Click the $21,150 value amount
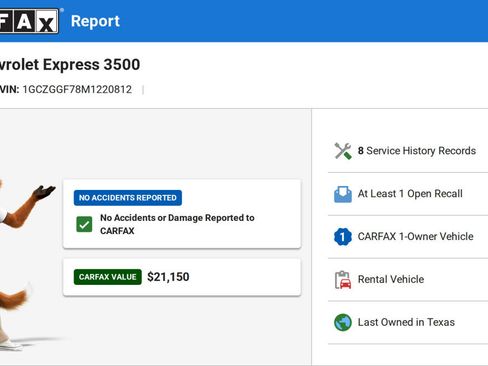Viewport: 488px width, 366px height. (168, 277)
